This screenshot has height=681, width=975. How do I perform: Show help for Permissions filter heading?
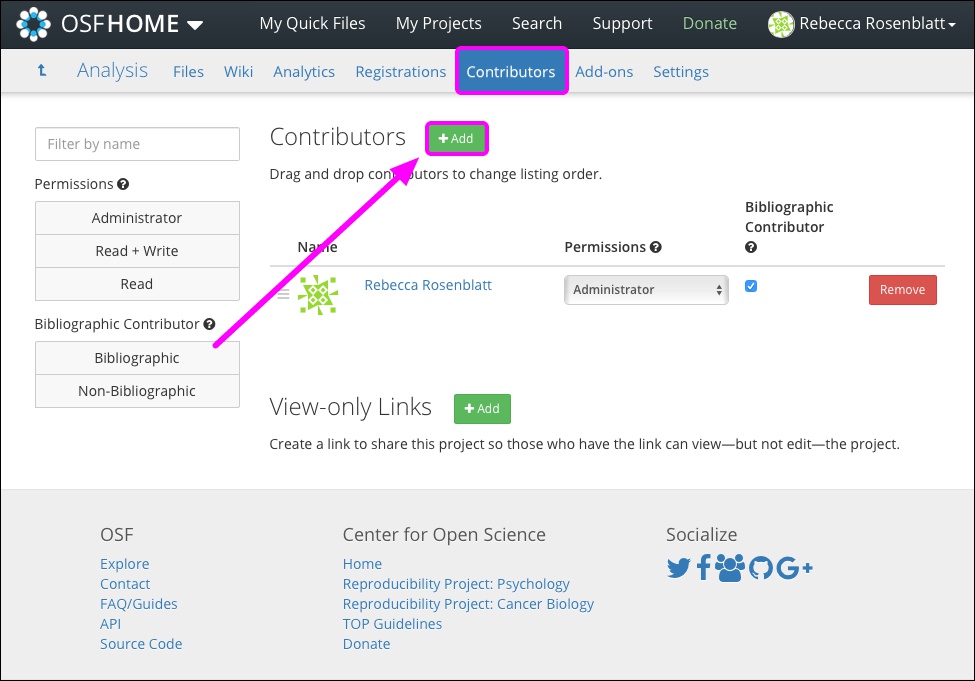123,184
